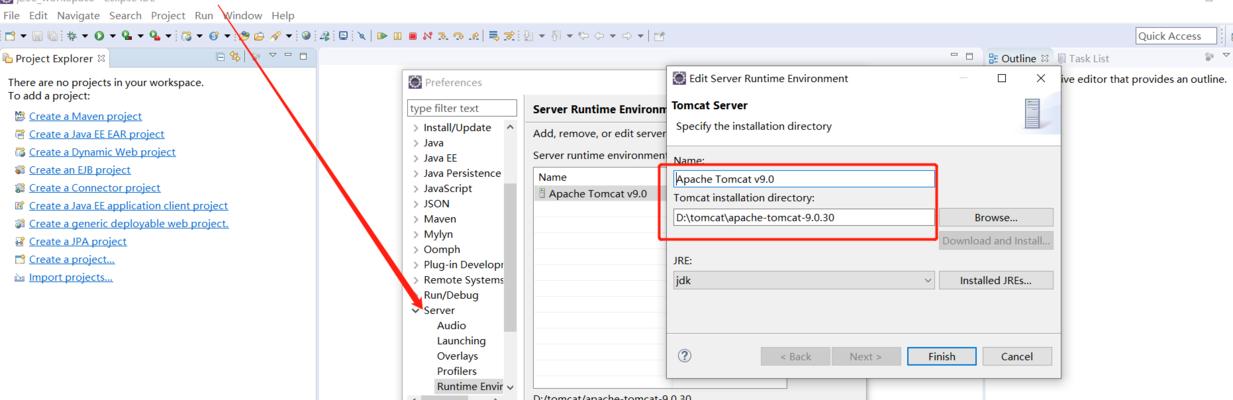
Task: Minimize the Project Explorer view
Action: coord(286,57)
